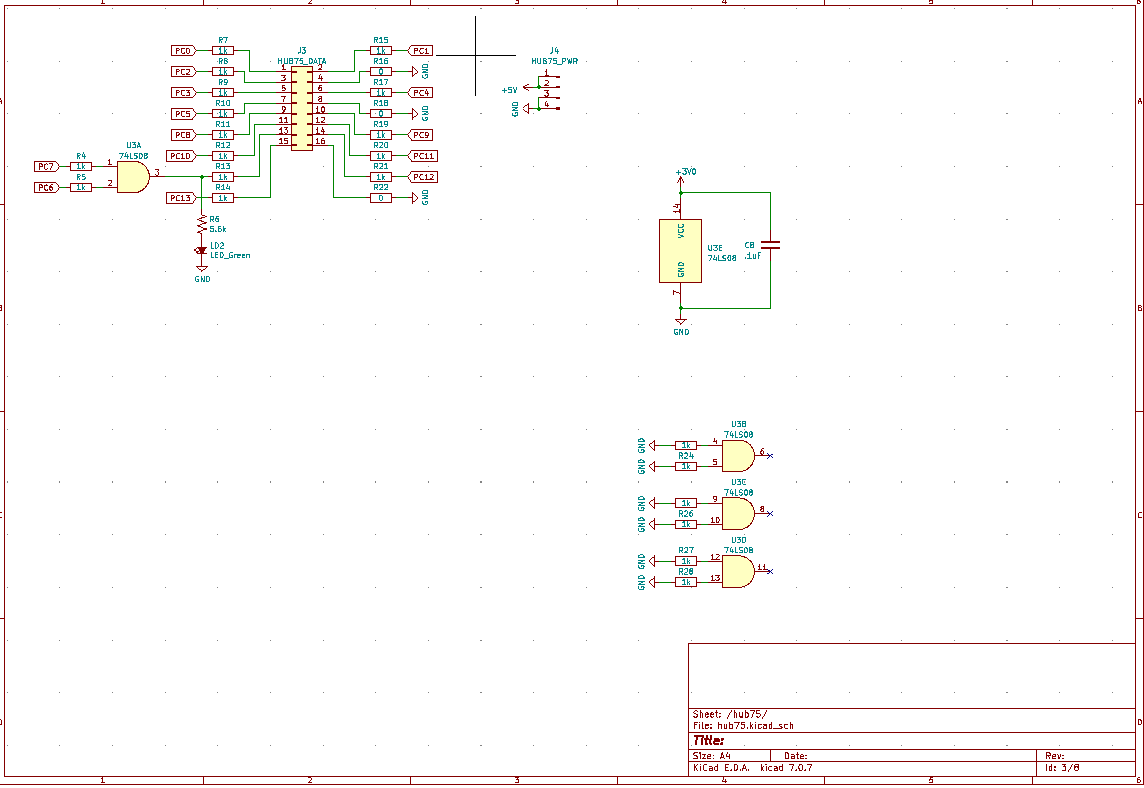Select no-connect flag on pin 6
Screen dimensions: 1144x788
[770, 456]
